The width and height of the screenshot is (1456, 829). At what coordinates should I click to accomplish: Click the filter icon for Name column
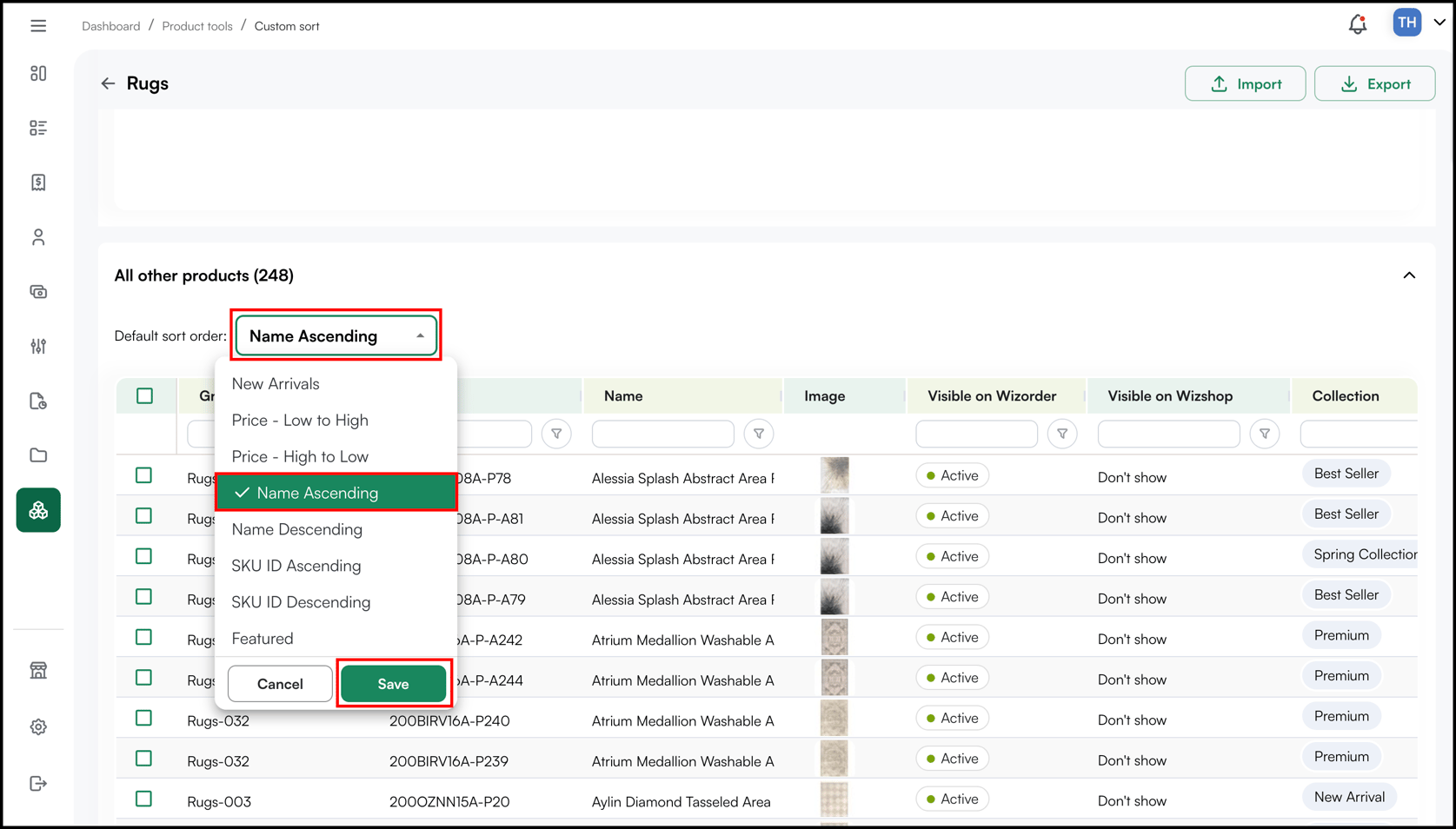coord(759,434)
